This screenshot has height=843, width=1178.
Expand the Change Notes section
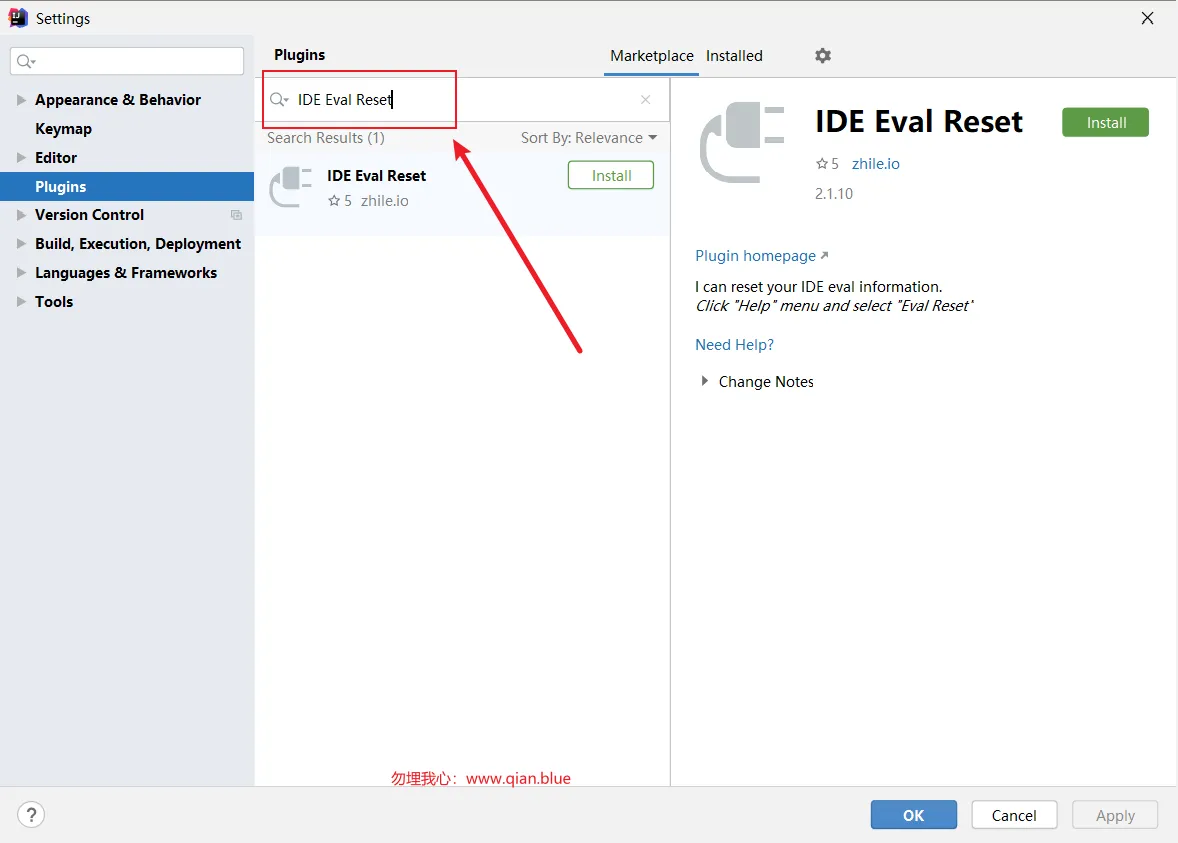click(x=704, y=381)
